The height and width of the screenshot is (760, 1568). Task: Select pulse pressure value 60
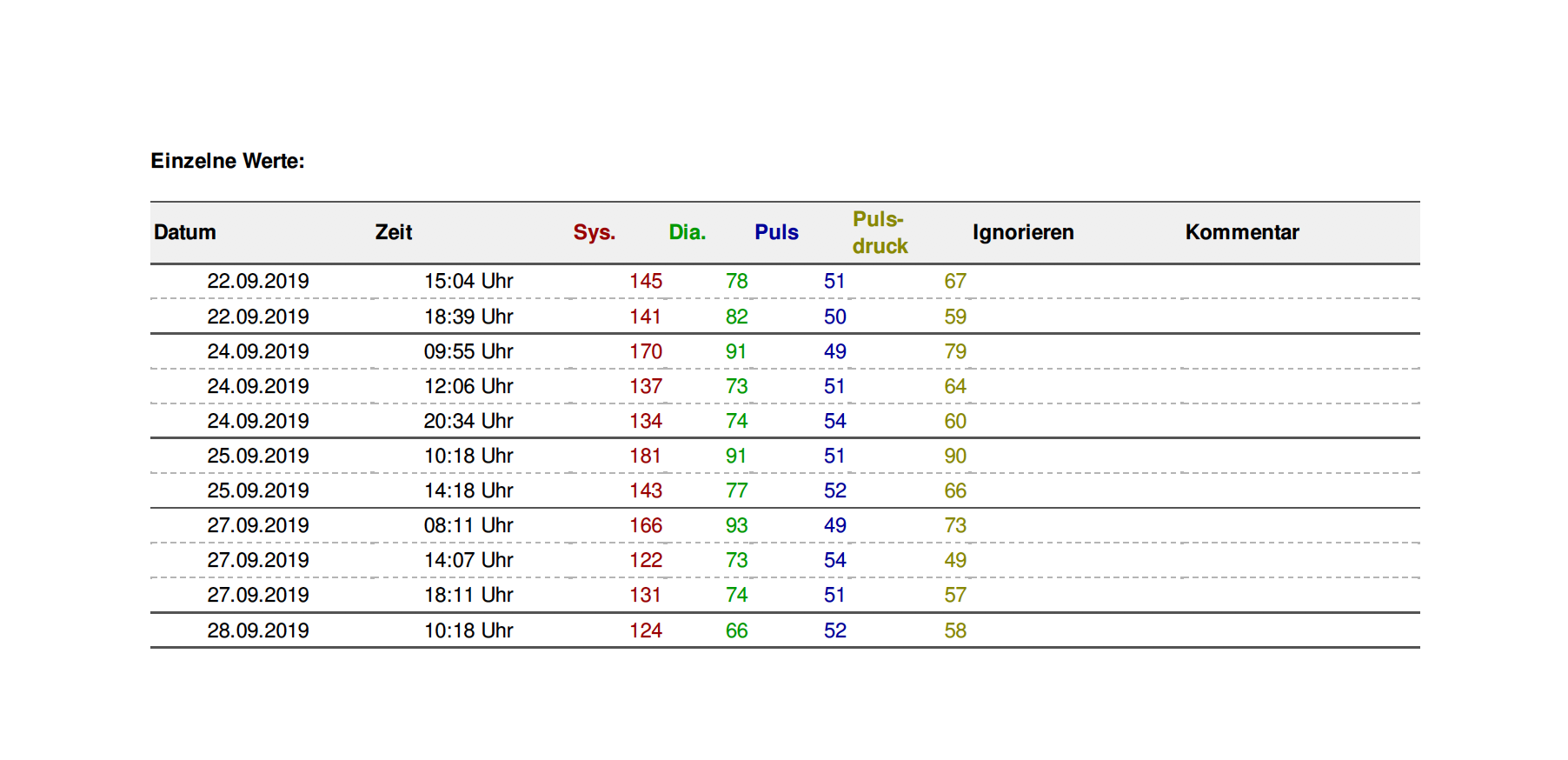pos(955,421)
